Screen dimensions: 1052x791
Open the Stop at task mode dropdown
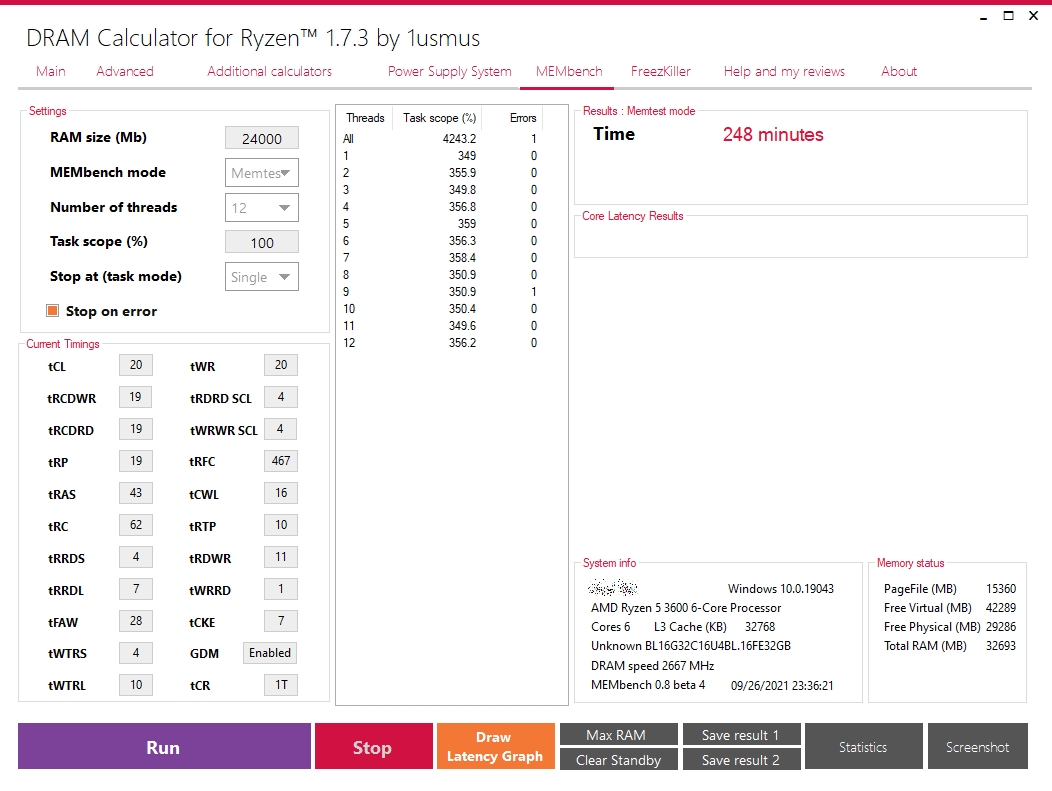click(262, 276)
